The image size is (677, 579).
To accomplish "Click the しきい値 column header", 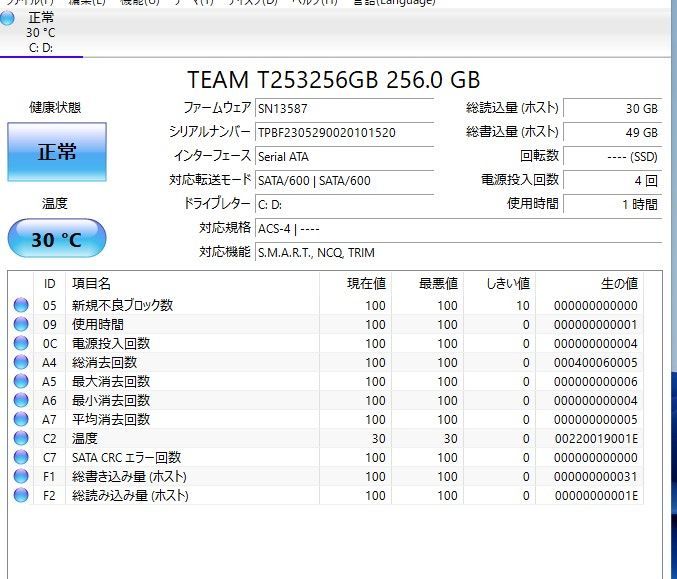I will click(500, 284).
